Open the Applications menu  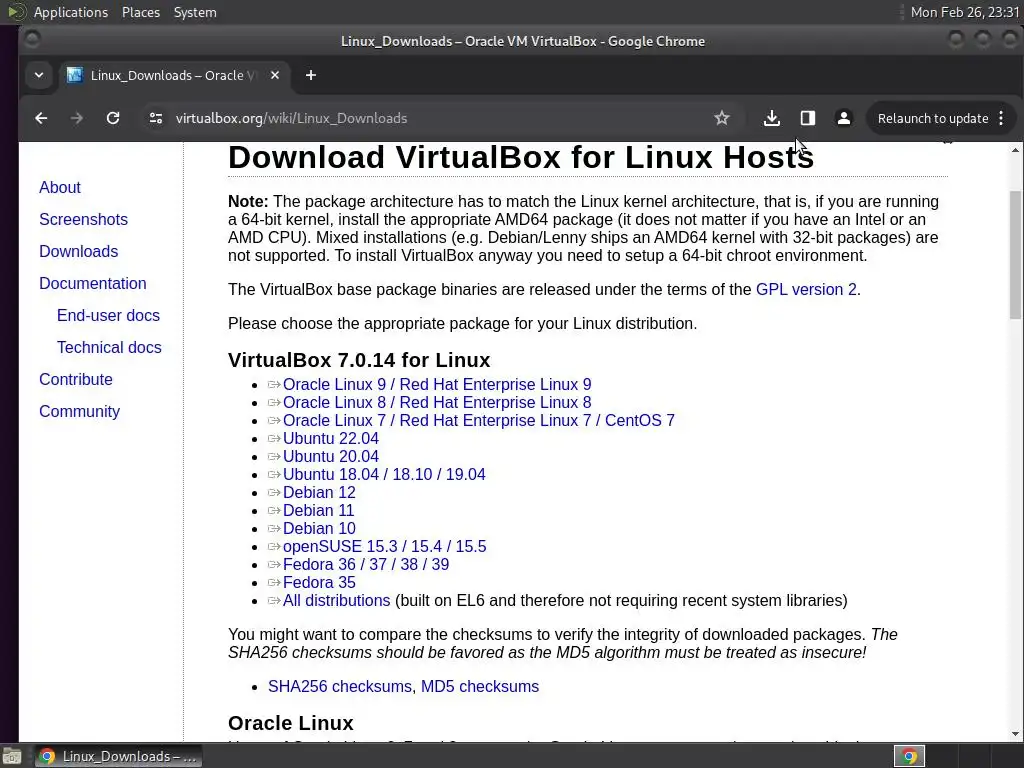tap(71, 12)
